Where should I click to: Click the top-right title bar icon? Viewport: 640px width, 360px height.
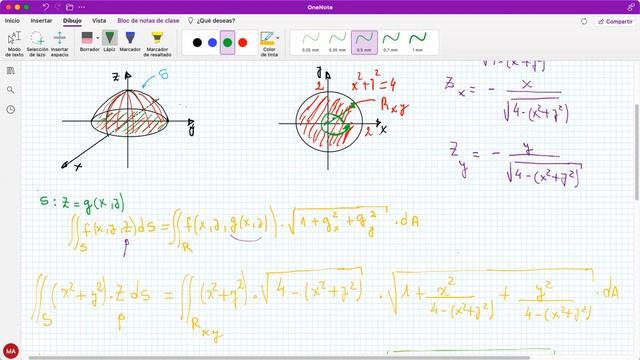pos(631,7)
